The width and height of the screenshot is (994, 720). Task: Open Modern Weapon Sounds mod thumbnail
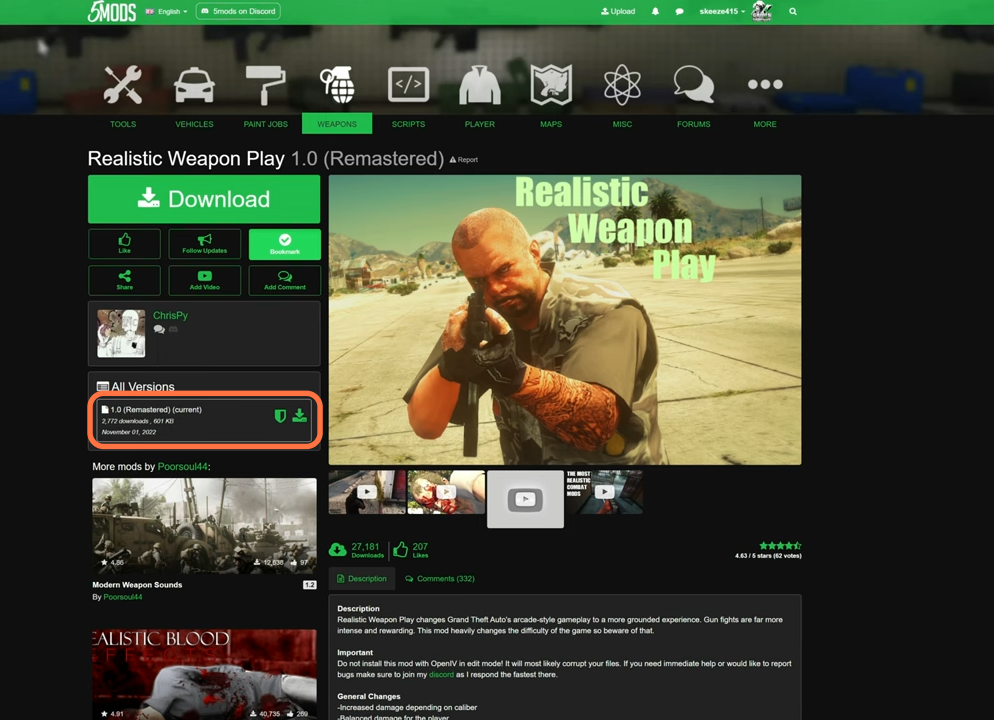tap(204, 526)
